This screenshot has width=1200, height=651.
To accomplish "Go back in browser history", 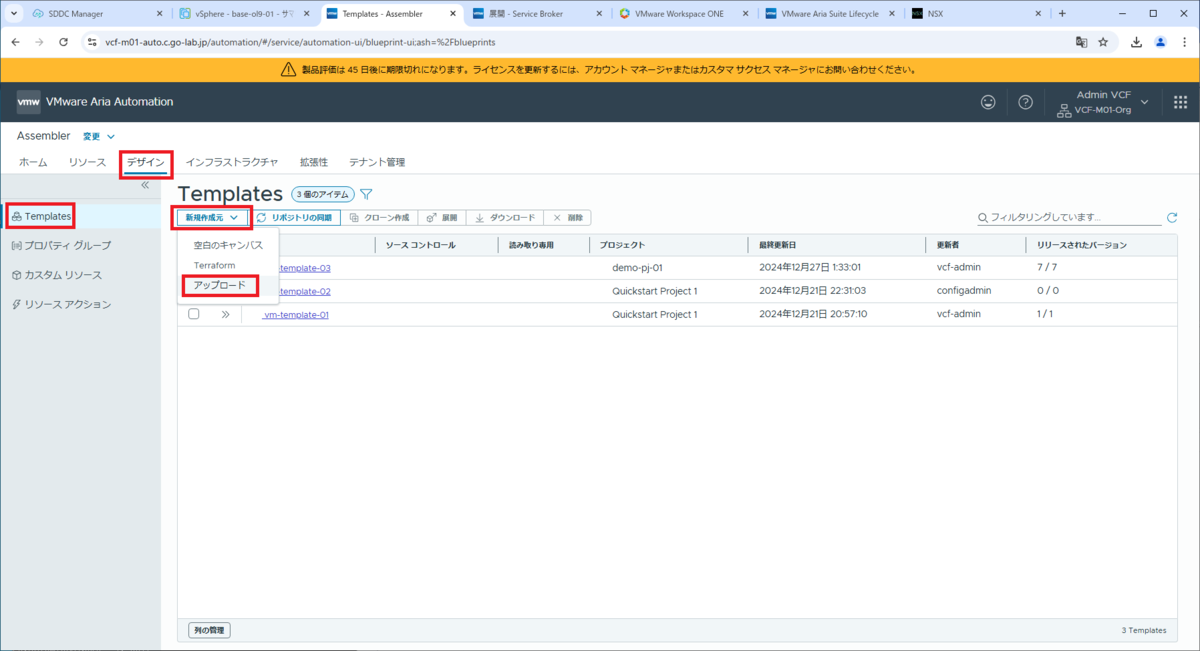I will [x=15, y=42].
